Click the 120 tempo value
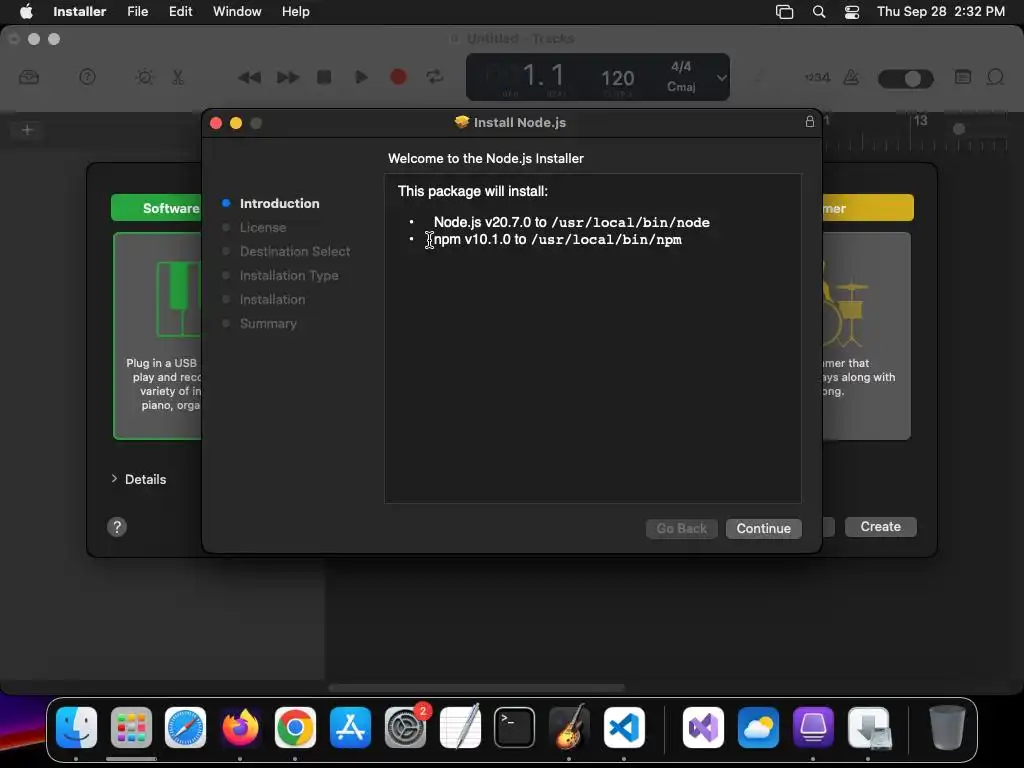Viewport: 1024px width, 768px height. pyautogui.click(x=617, y=78)
